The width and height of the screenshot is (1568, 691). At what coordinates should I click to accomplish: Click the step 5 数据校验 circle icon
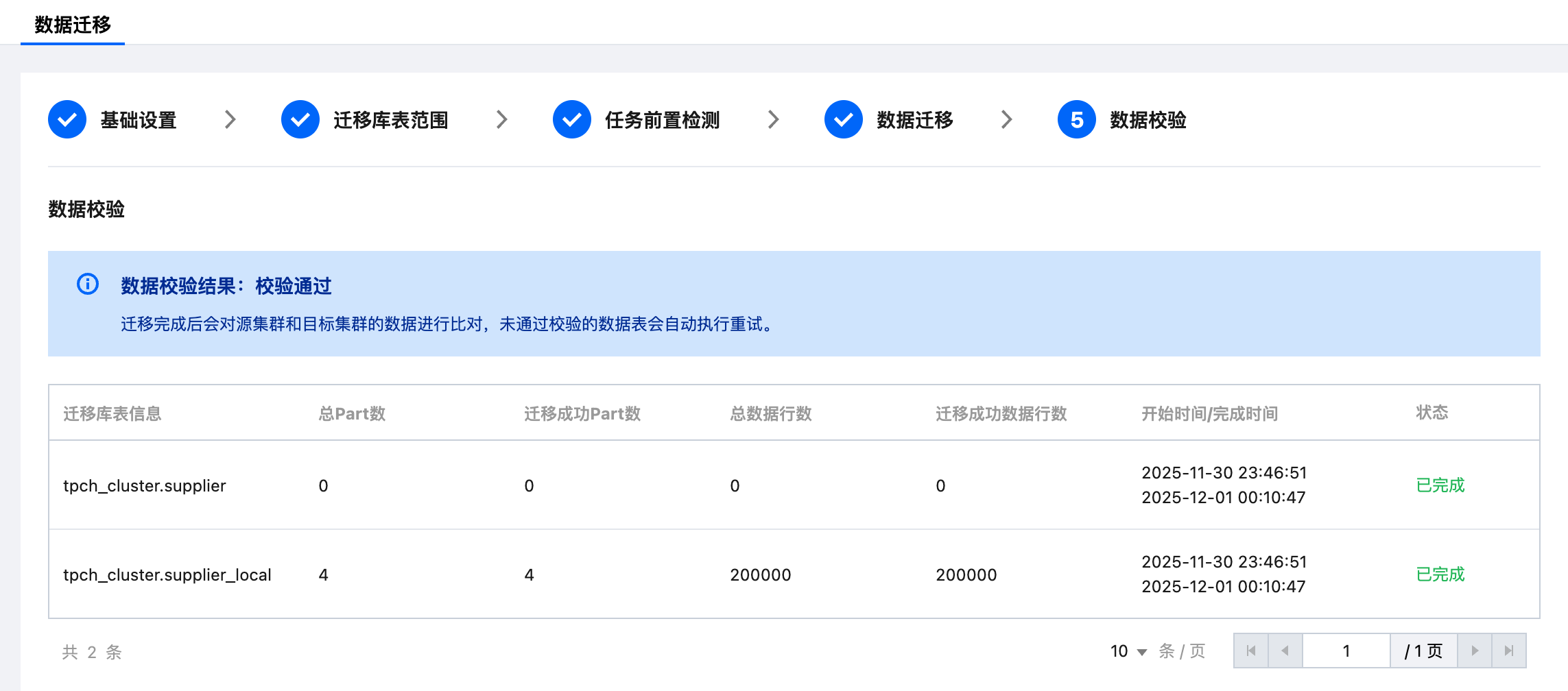1077,120
